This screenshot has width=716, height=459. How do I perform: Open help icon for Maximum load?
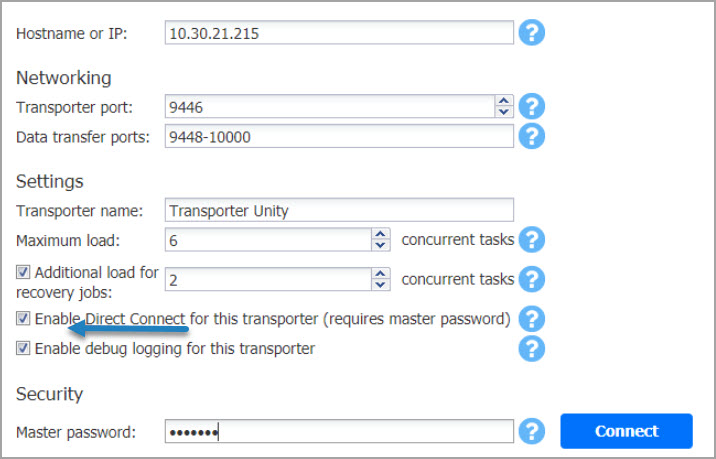click(x=532, y=239)
